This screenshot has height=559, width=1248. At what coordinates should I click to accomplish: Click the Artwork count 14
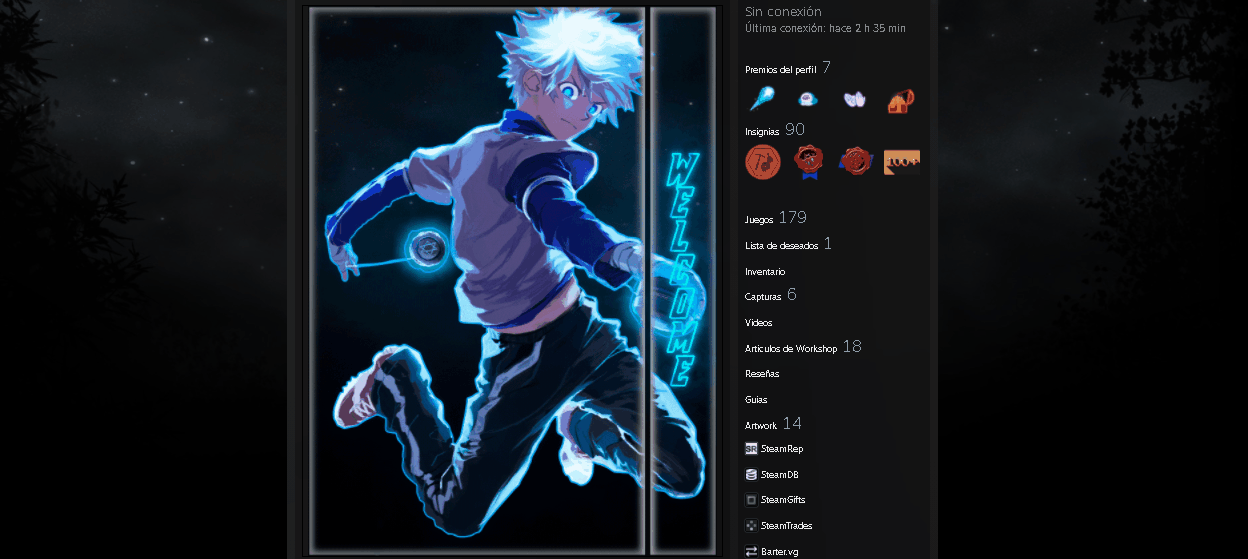pos(792,423)
